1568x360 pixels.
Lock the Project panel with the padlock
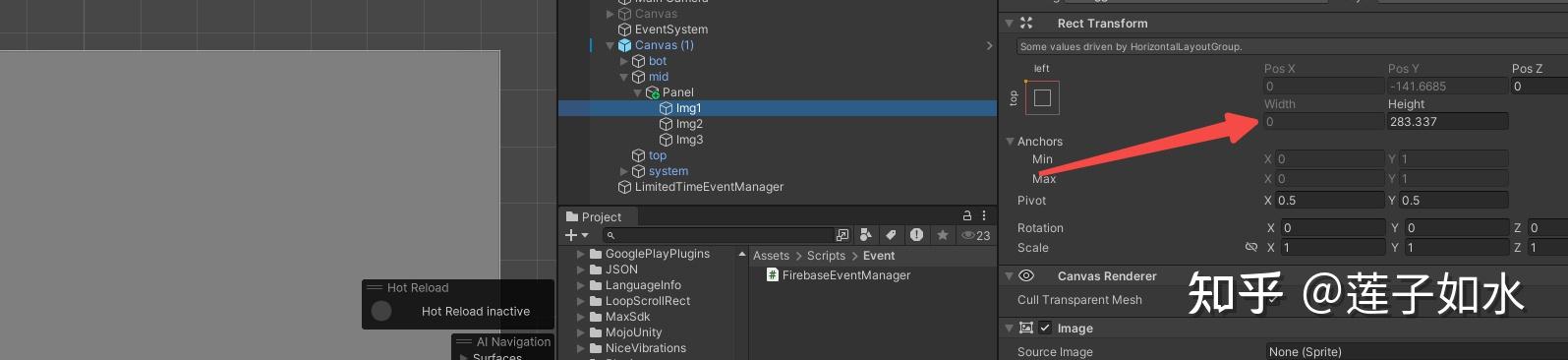click(967, 216)
